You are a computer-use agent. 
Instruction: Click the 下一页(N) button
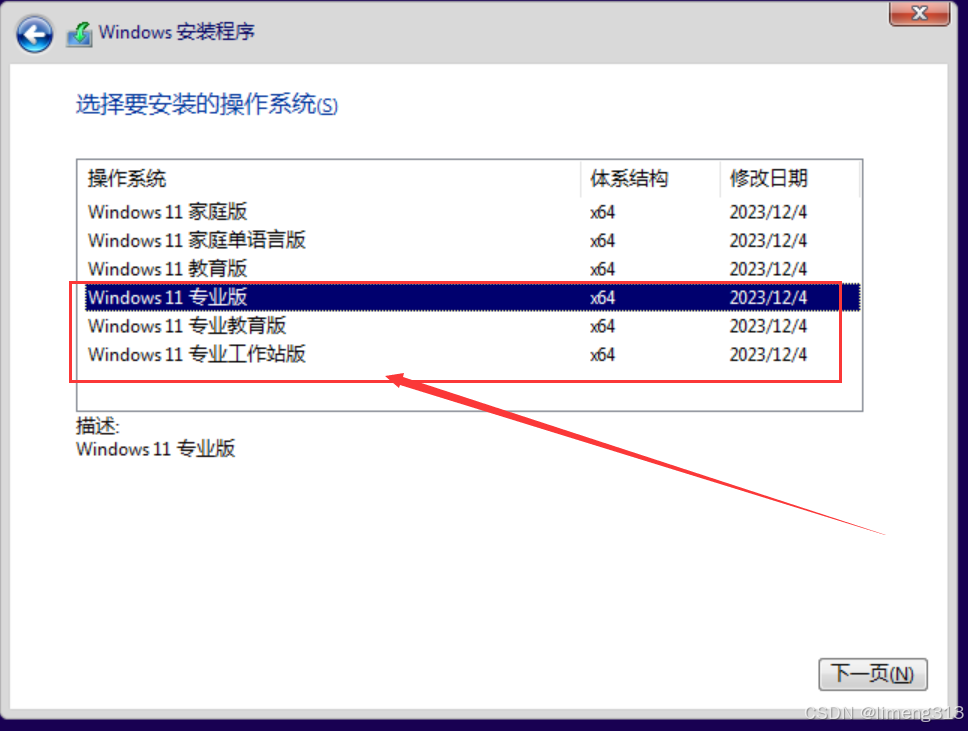872,674
